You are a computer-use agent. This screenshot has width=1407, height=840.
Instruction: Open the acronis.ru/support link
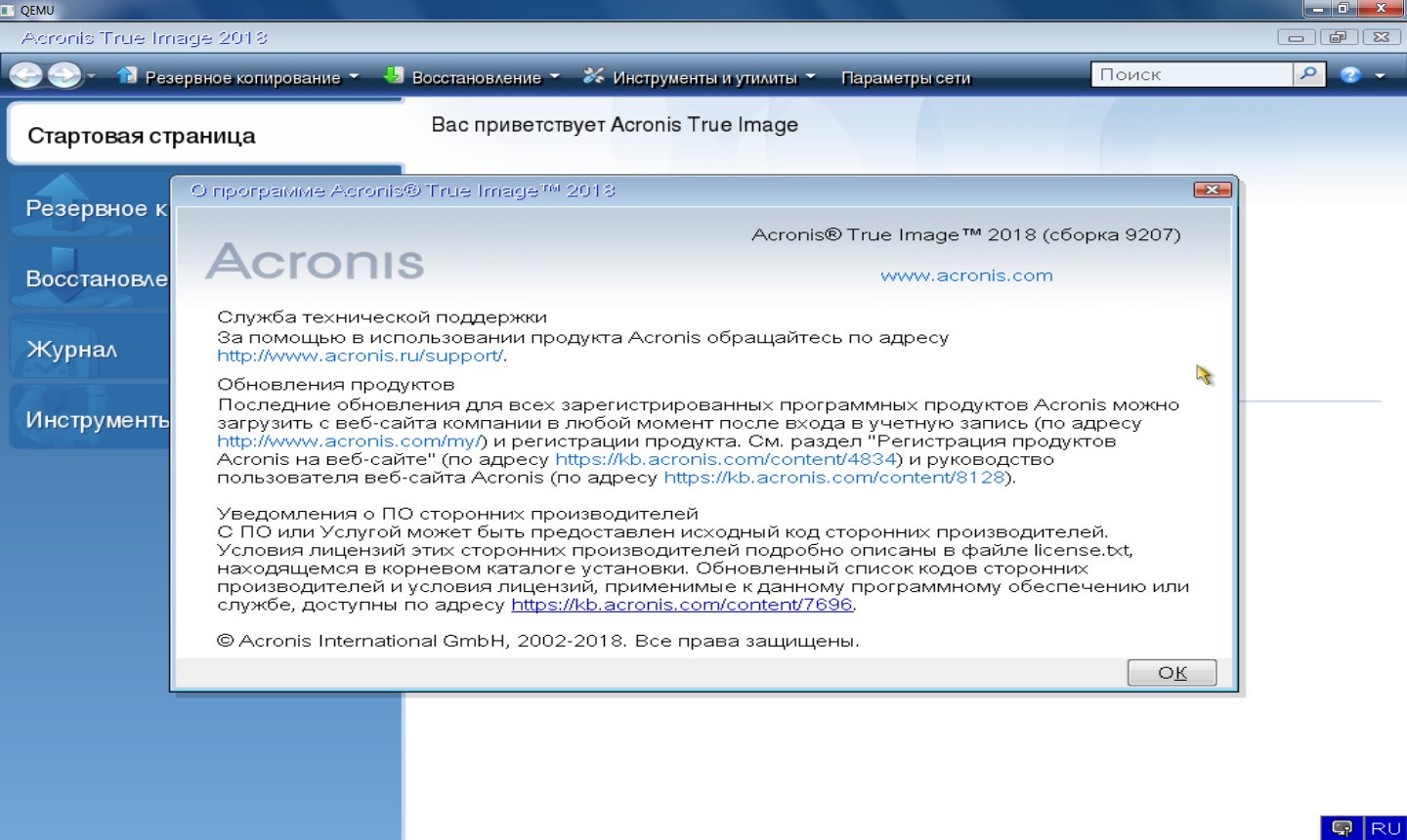361,356
